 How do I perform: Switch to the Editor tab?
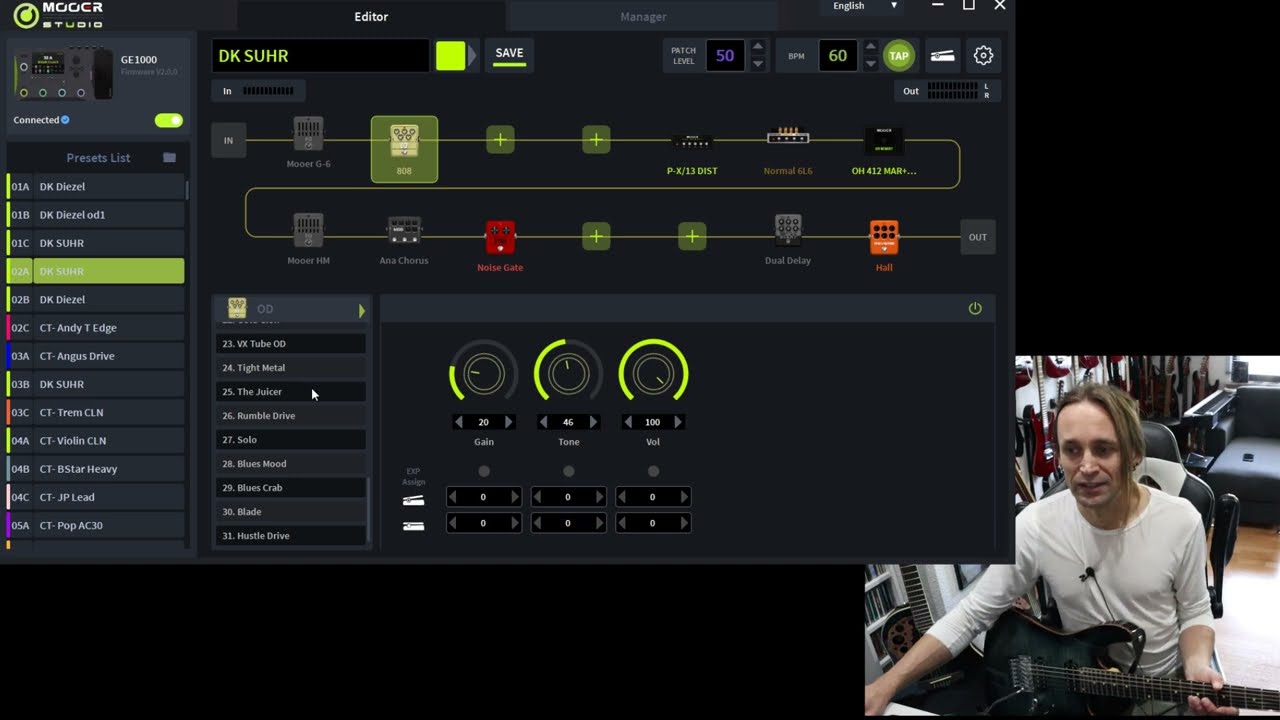click(x=371, y=16)
